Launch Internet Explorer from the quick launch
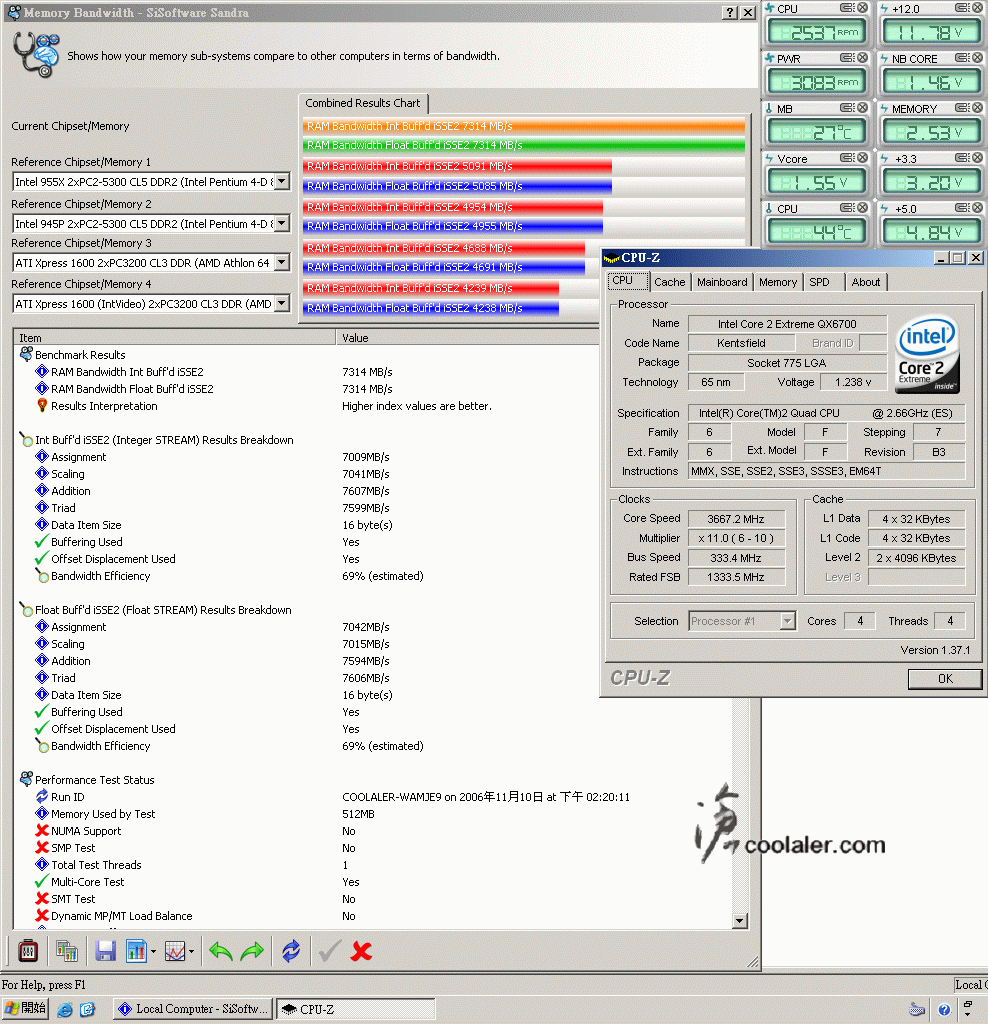 coord(66,1009)
